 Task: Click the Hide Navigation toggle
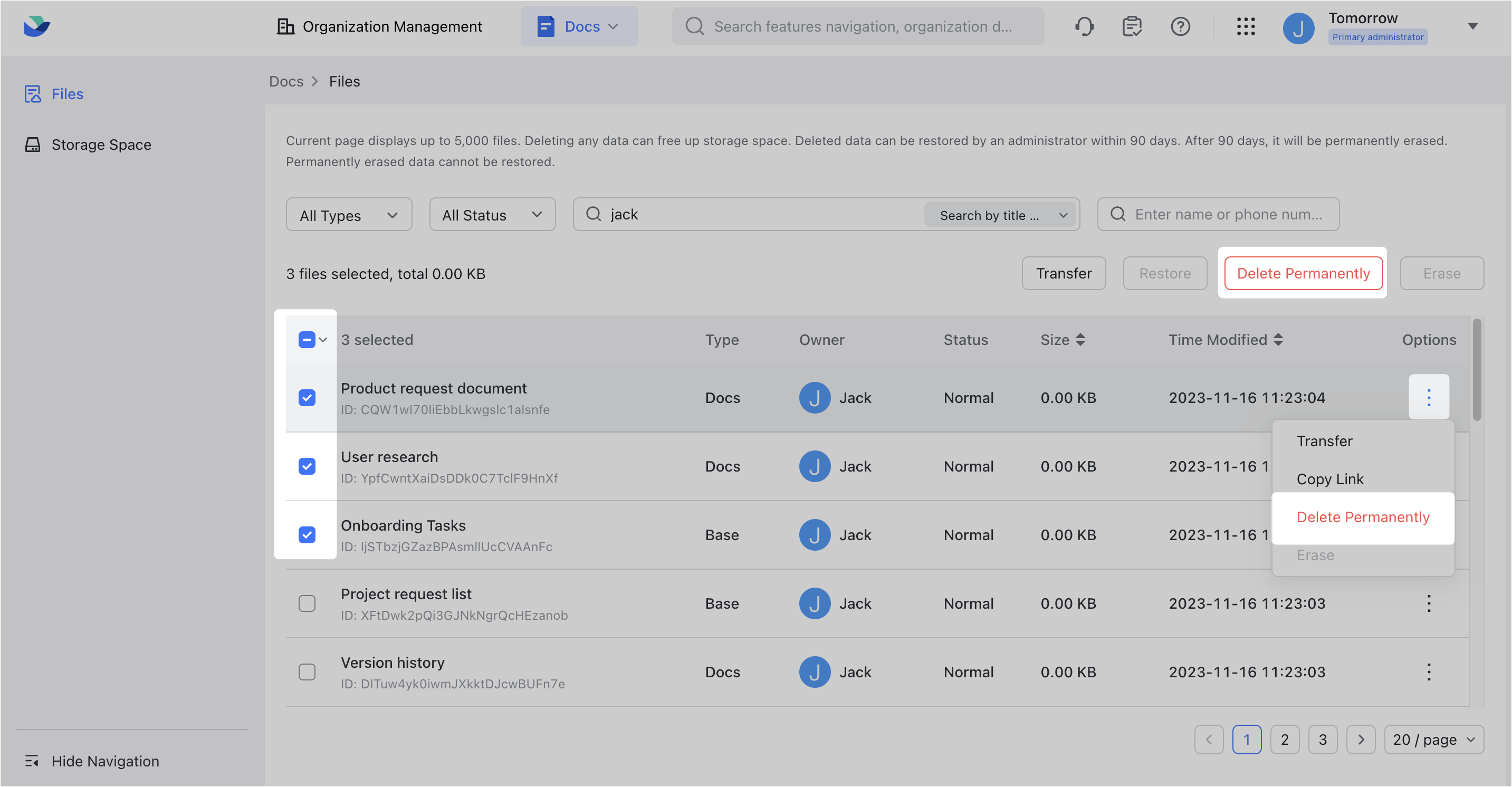click(x=92, y=761)
